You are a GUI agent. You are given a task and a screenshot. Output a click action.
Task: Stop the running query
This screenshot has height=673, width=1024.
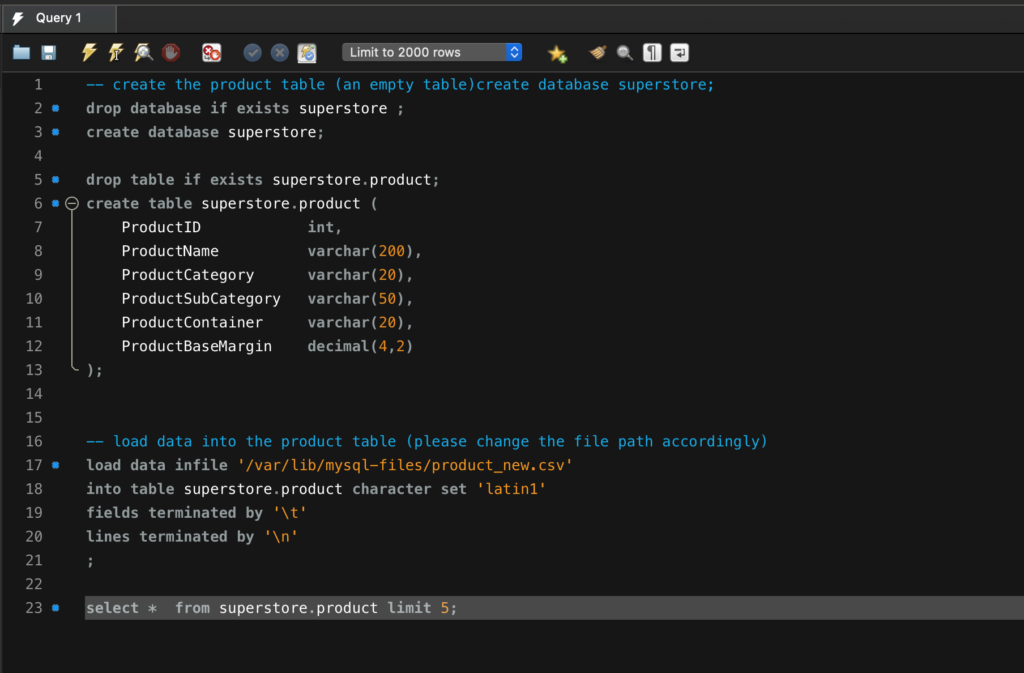point(171,53)
